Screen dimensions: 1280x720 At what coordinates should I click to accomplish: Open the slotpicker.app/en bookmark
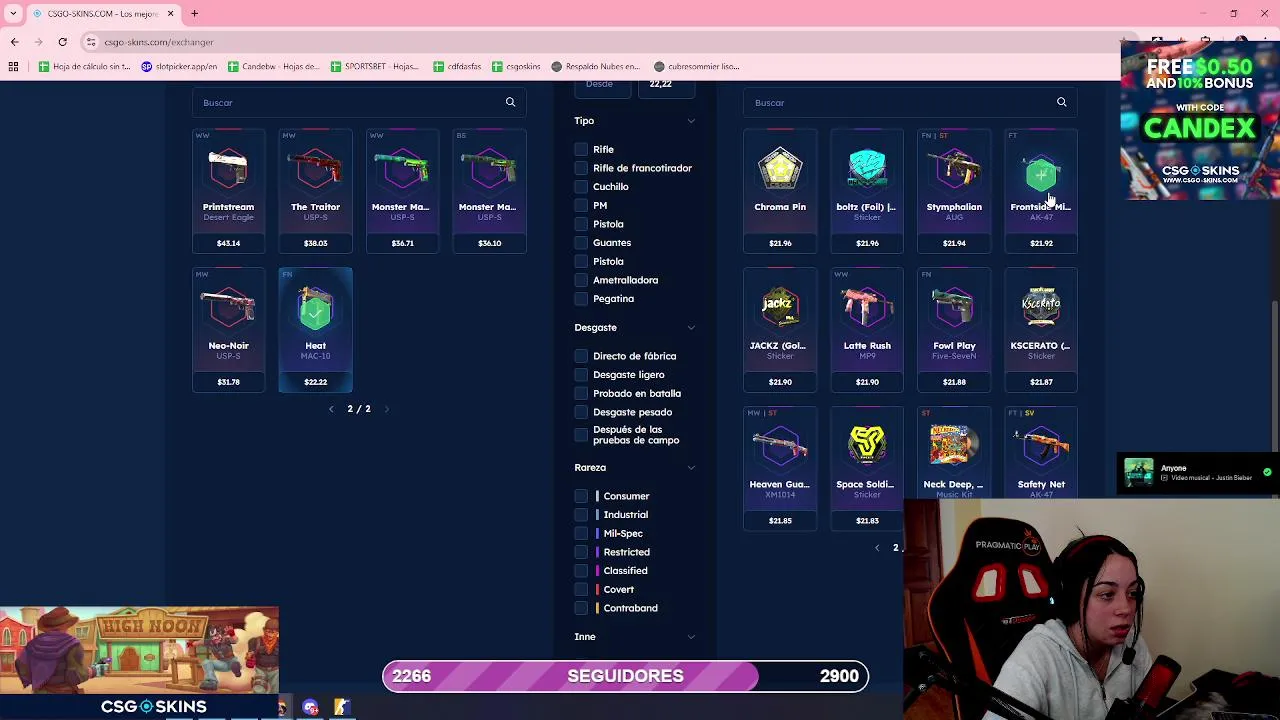pyautogui.click(x=179, y=66)
